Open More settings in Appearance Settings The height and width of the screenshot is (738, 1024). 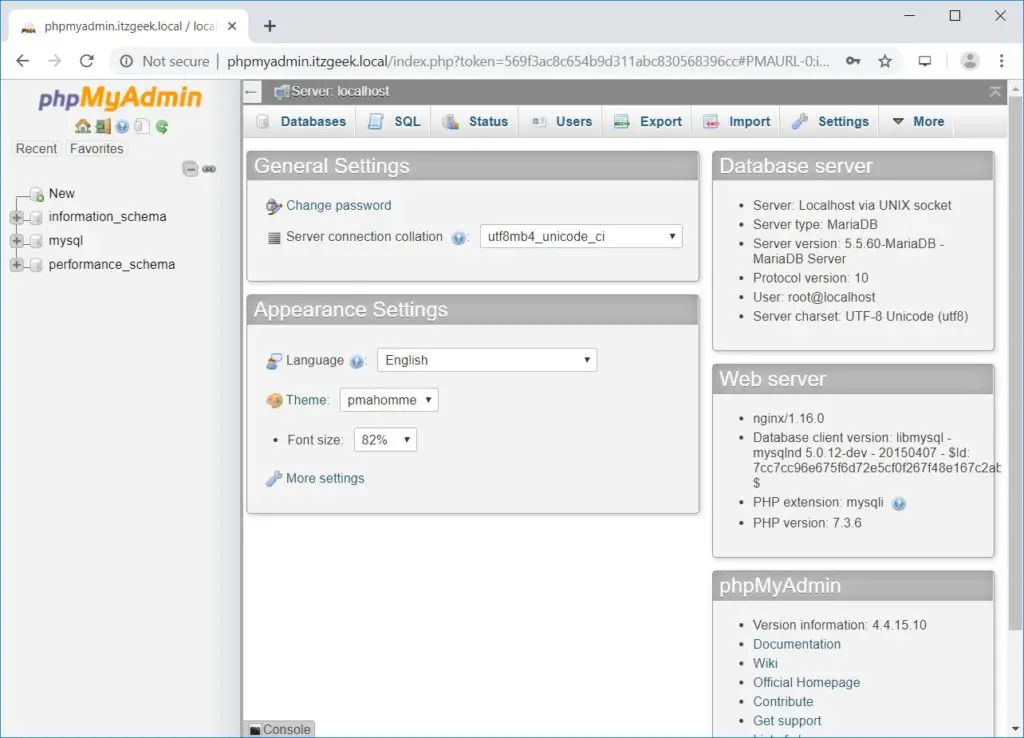[323, 478]
